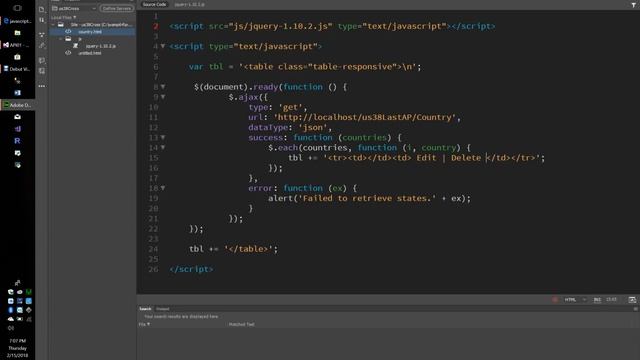The image size is (640, 360).
Task: Click the line 15:63 cursor position indicator
Action: pyautogui.click(x=611, y=300)
